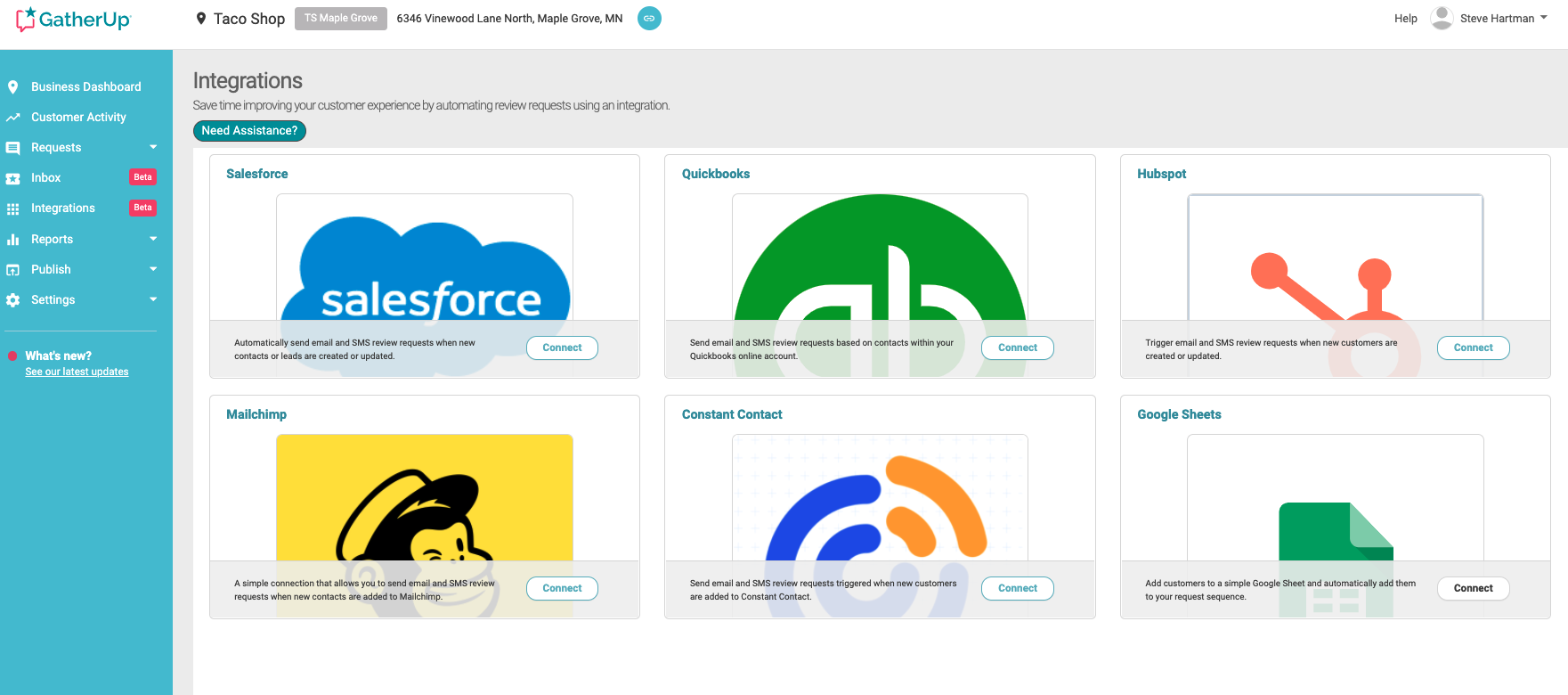
Task: Click the Taco Shop business name
Action: coord(249,19)
